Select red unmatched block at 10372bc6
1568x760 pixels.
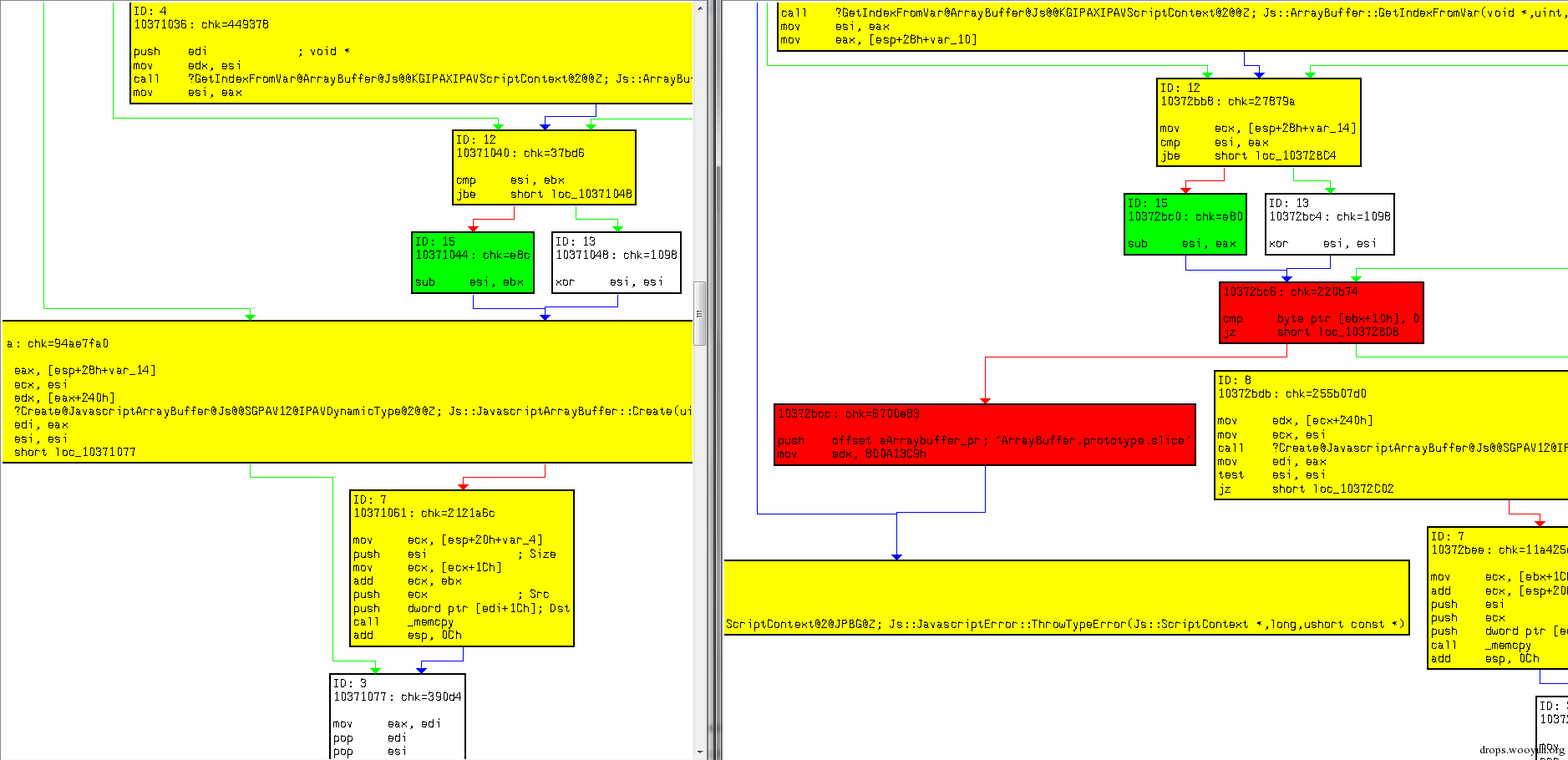click(x=1320, y=313)
